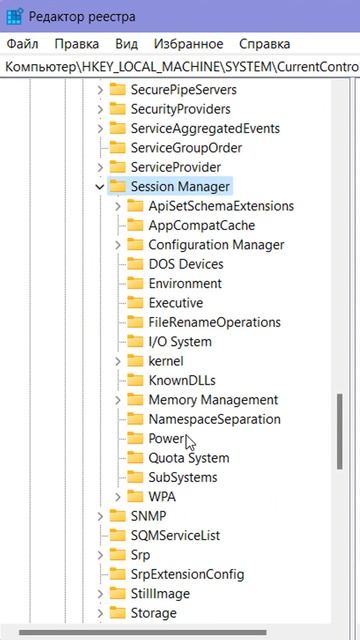Select the DOS Devices folder icon
The width and height of the screenshot is (360, 640).
[135, 264]
